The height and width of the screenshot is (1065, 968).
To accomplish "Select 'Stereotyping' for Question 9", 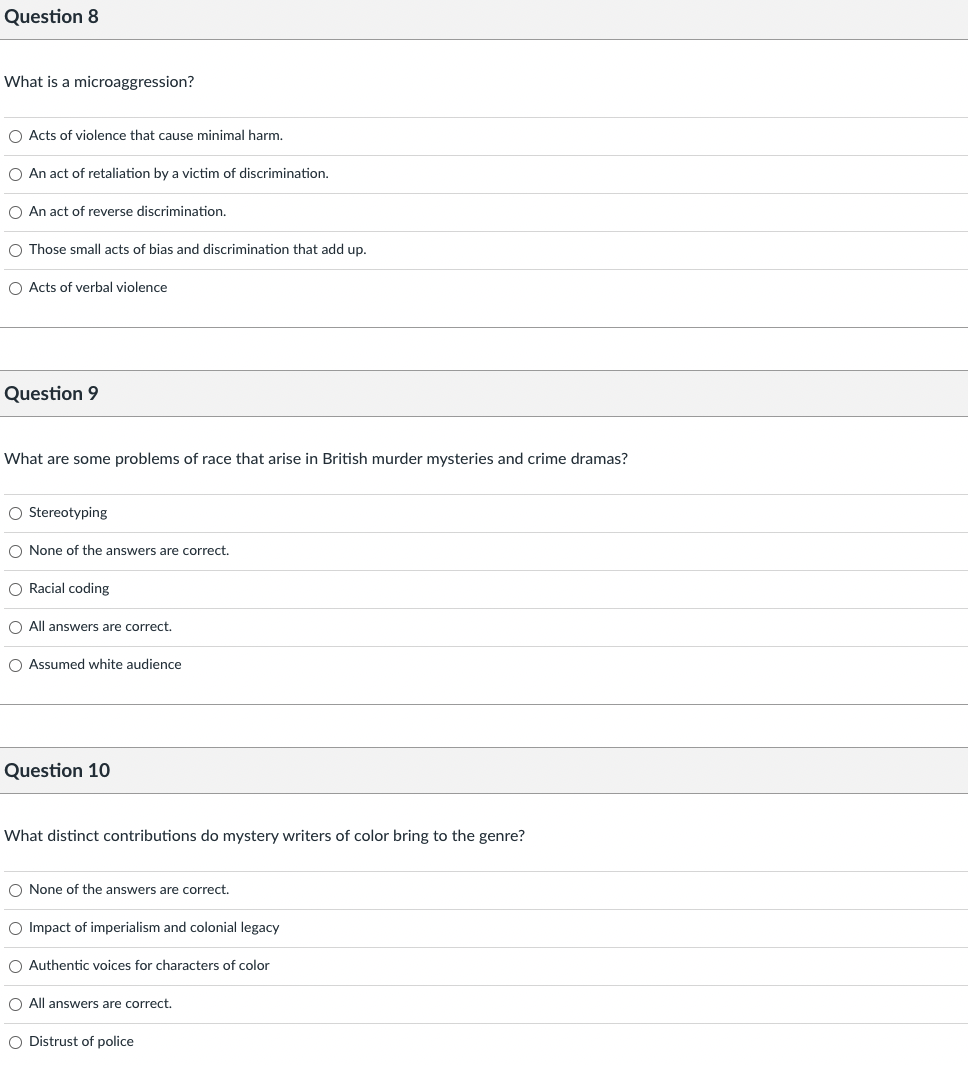I will pos(15,513).
